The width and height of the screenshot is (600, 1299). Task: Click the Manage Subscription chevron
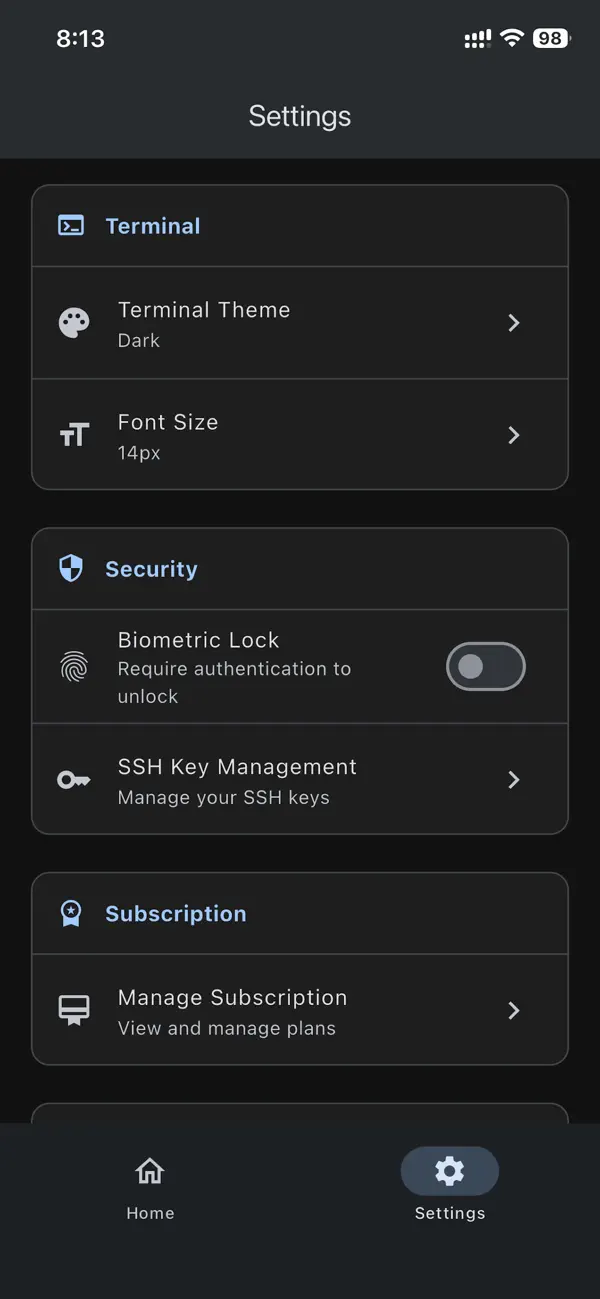click(x=513, y=1010)
